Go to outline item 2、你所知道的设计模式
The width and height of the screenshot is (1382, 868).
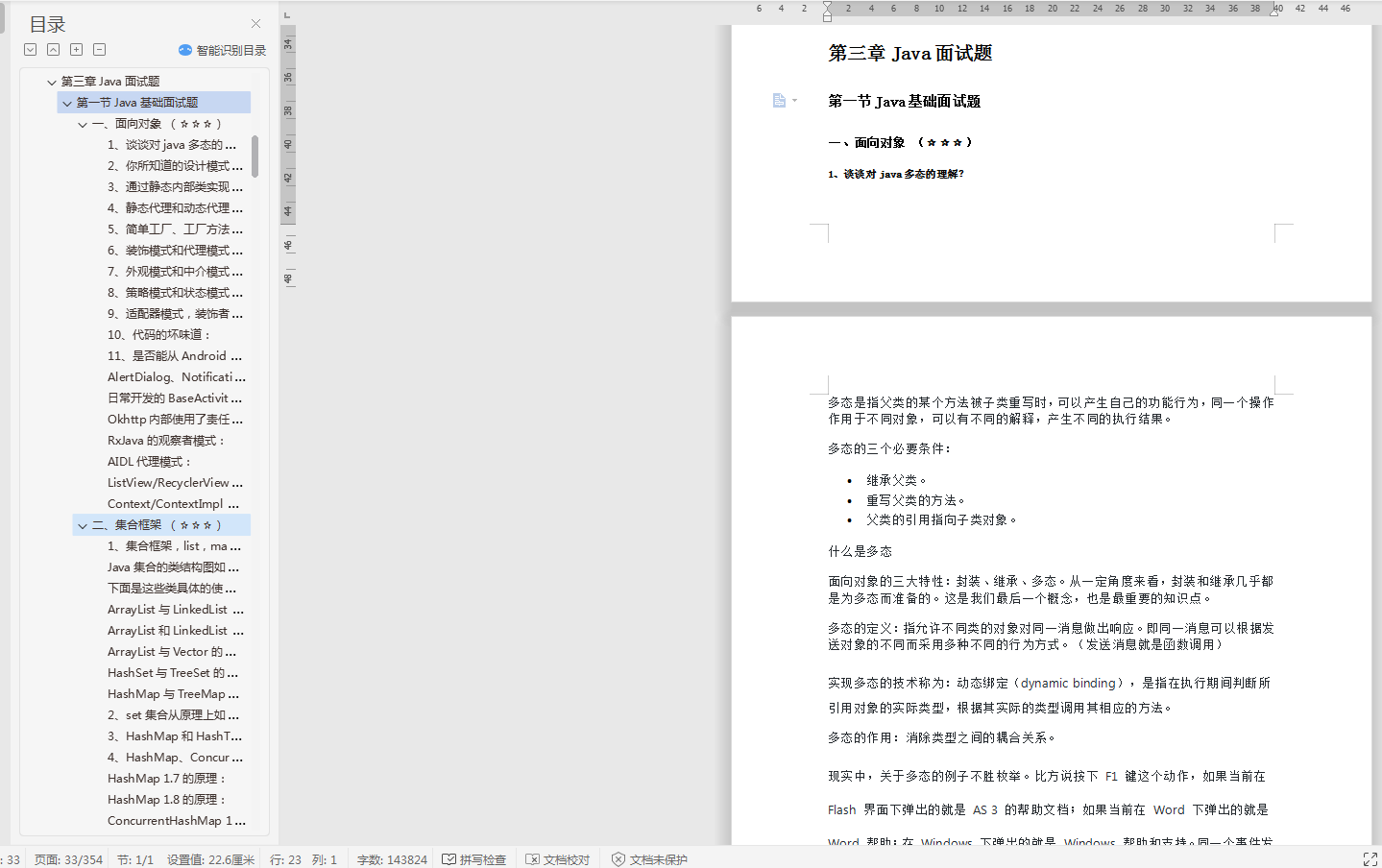click(x=175, y=166)
